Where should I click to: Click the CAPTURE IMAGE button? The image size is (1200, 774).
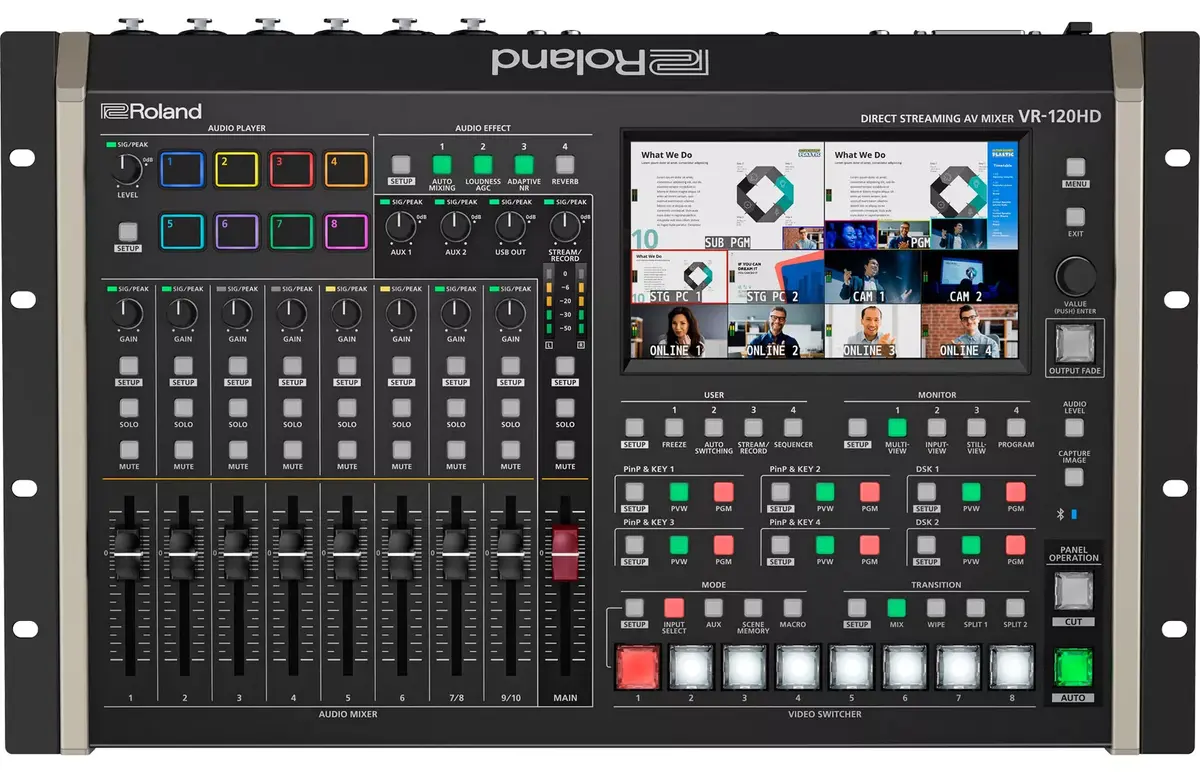click(1074, 477)
